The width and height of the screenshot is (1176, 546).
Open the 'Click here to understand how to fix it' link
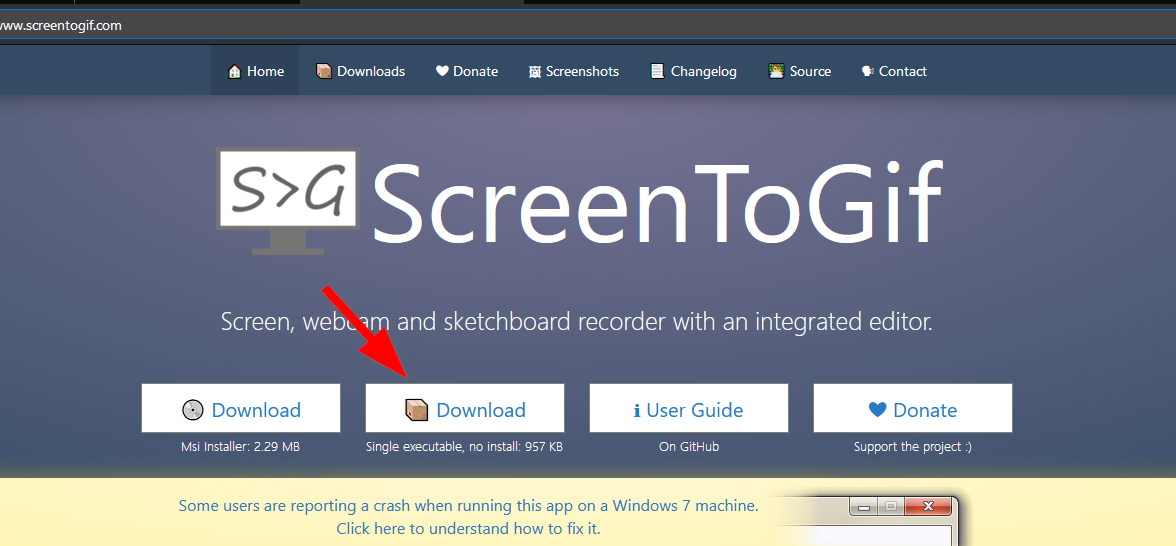tap(469, 528)
